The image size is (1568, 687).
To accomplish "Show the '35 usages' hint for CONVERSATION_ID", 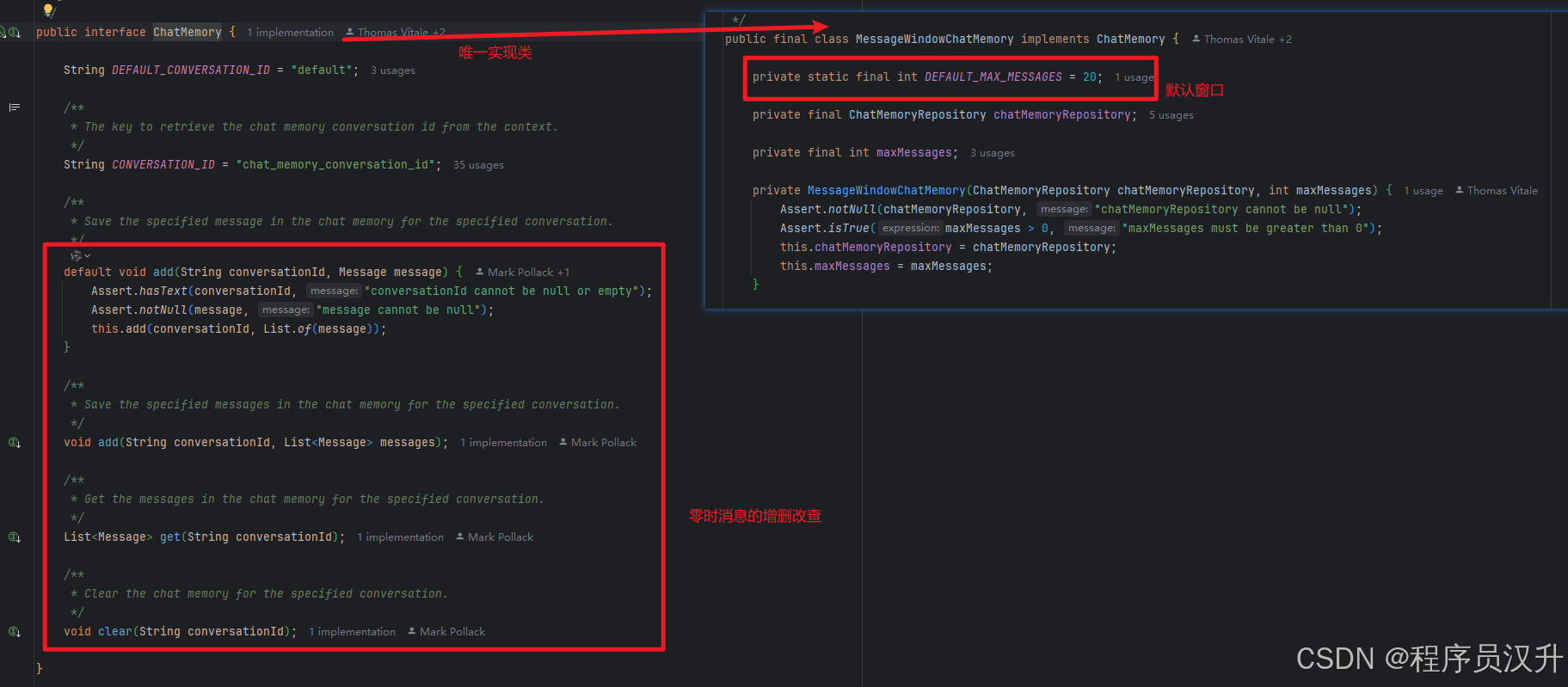I will [479, 165].
